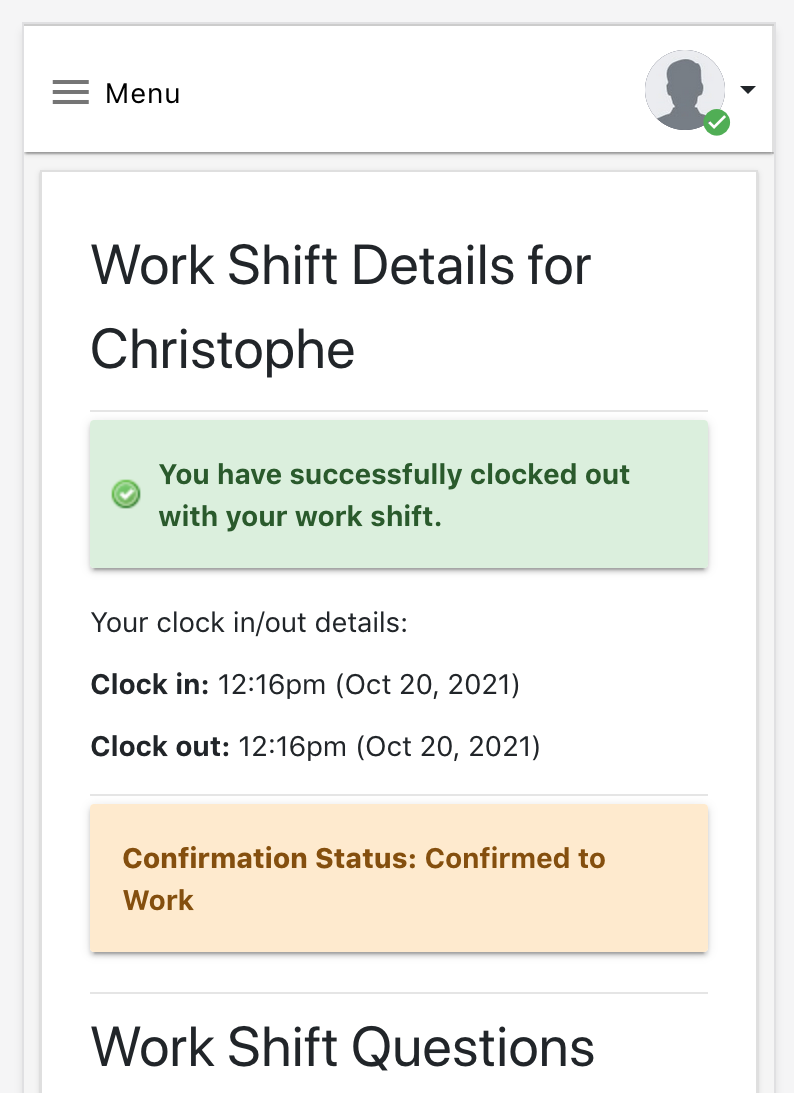Click the divider line below clock out details
Screen dimensions: 794x1093
399,795
